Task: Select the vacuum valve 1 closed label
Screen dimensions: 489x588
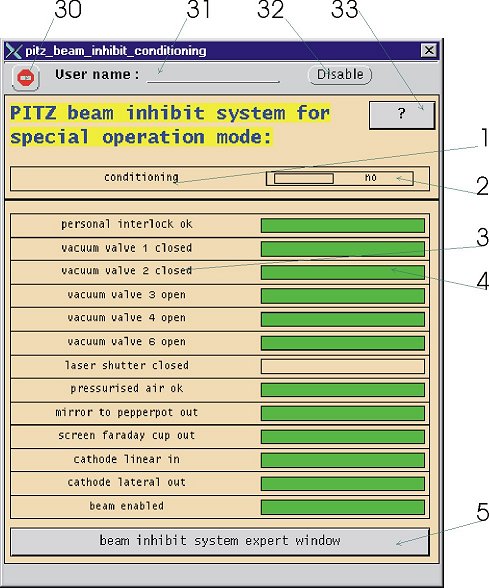Action: [x=127, y=248]
